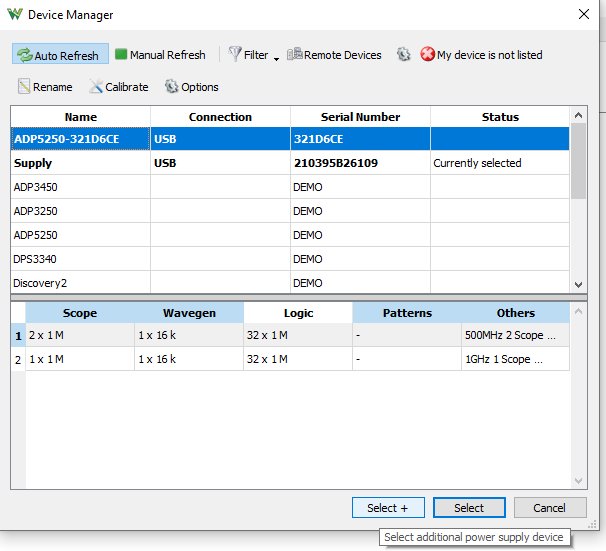
Task: Click the Status column header
Action: point(500,117)
